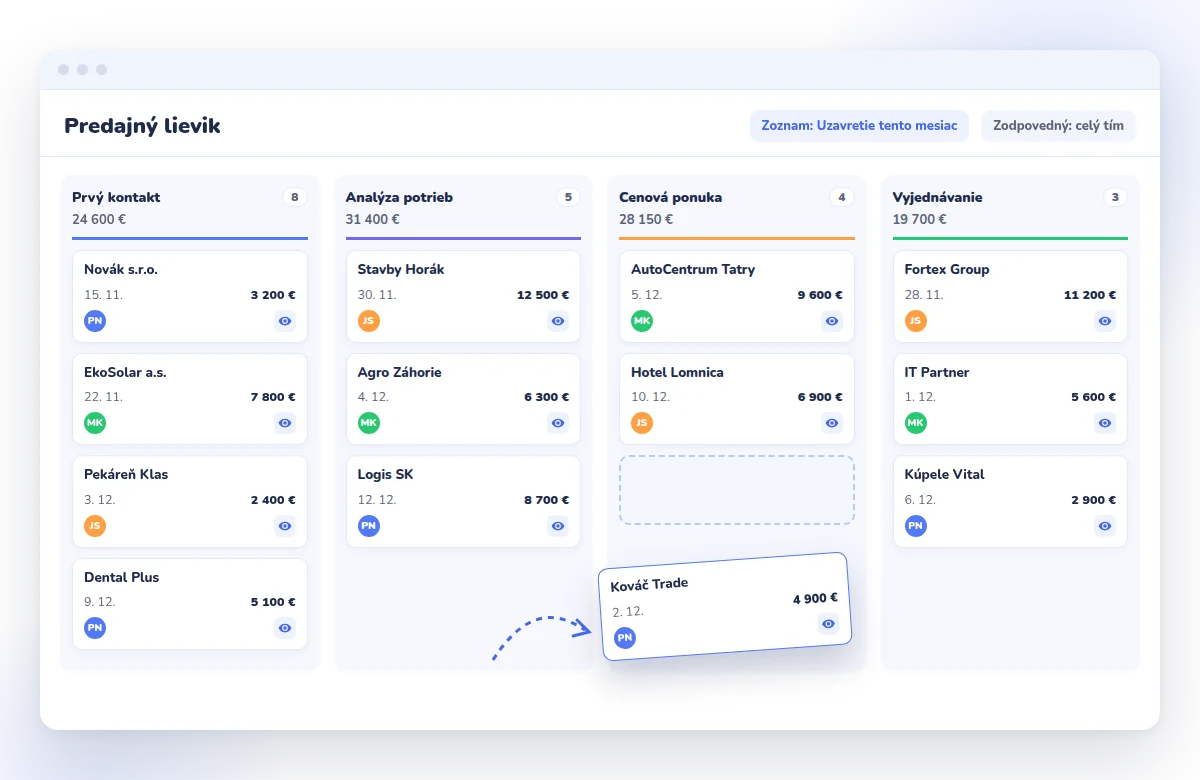The height and width of the screenshot is (780, 1200).
Task: Click the eye icon on Stavby Horák card
Action: click(558, 321)
